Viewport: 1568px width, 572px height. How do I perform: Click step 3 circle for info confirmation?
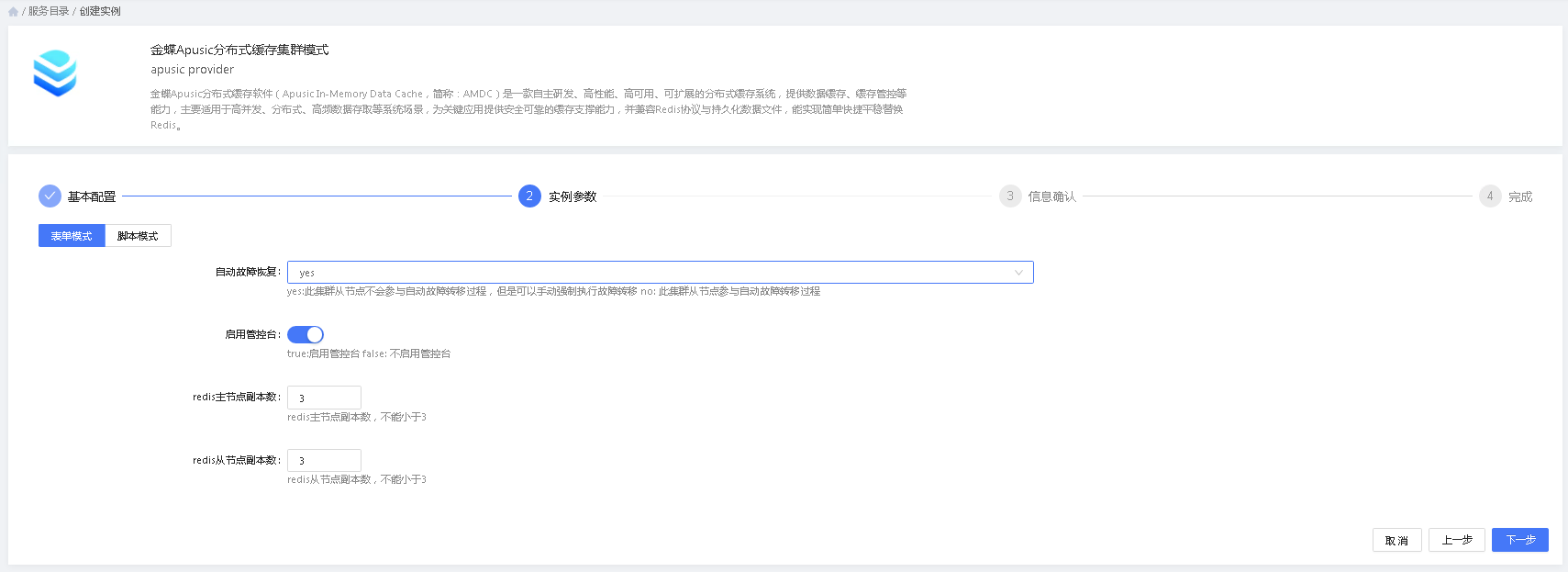point(1010,196)
